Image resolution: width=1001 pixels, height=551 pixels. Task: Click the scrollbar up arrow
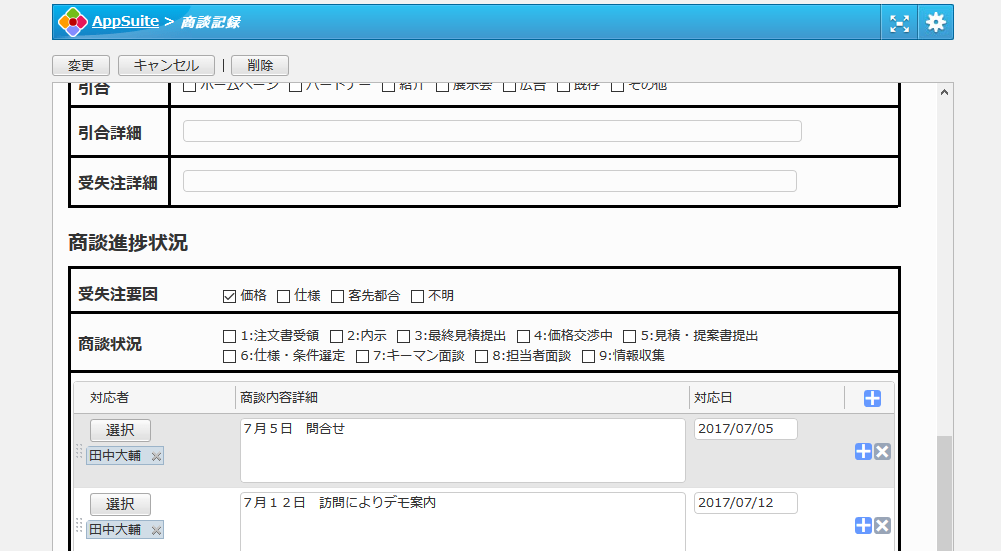943,91
